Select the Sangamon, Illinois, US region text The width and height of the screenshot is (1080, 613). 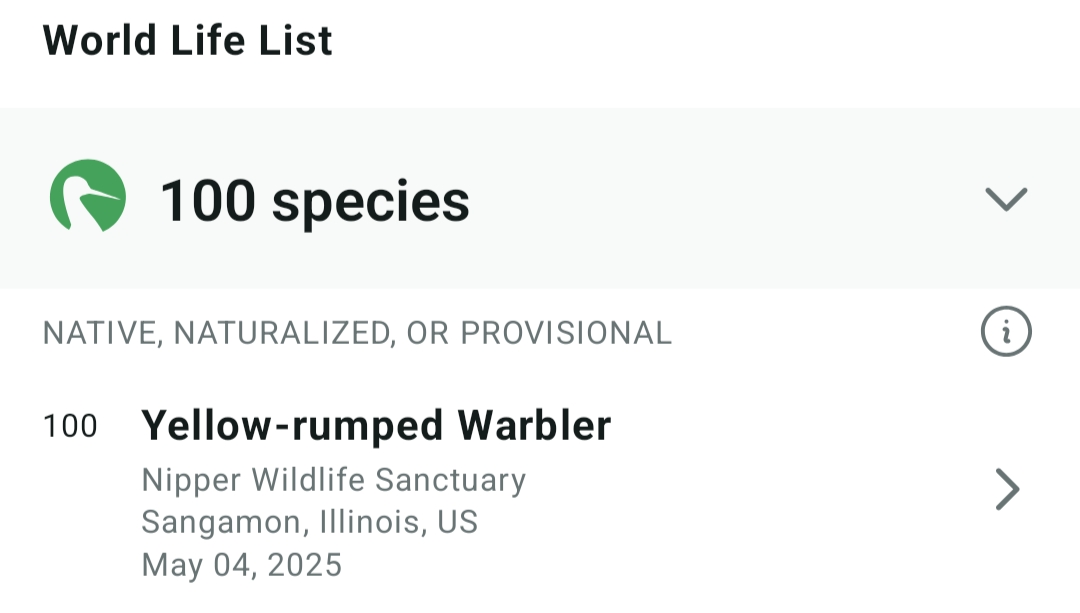[x=309, y=522]
